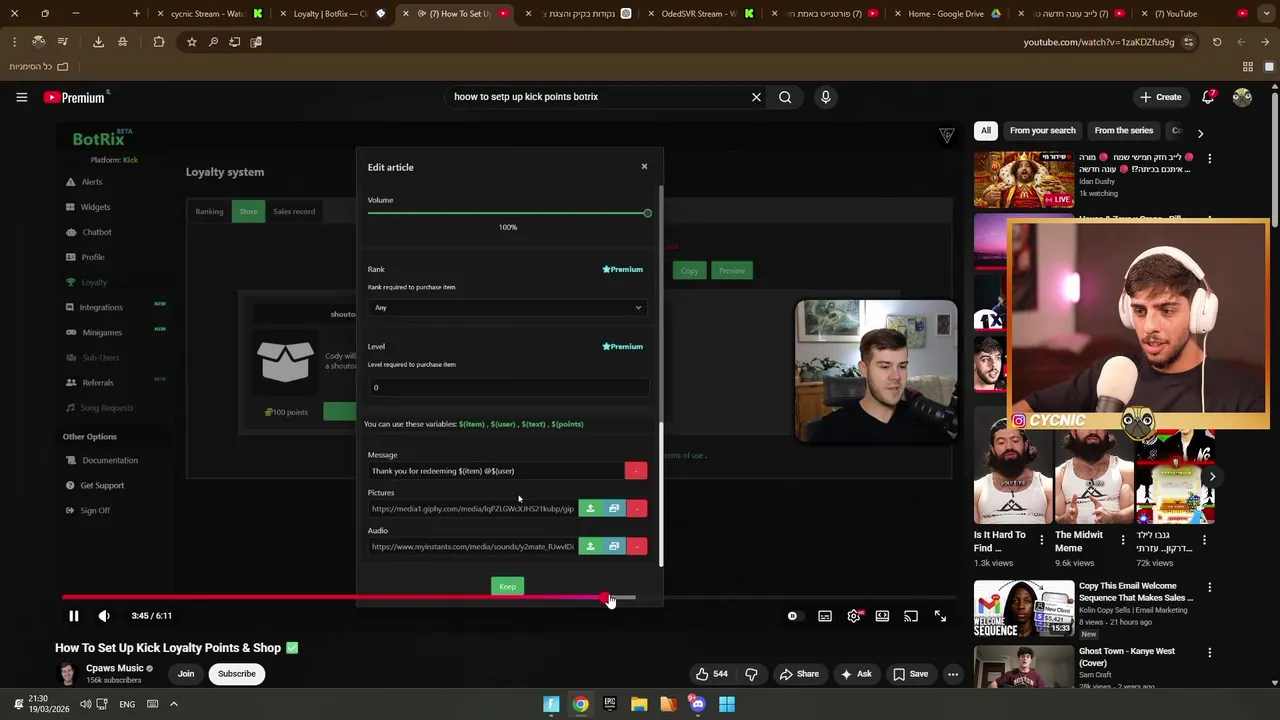
Task: Subscribe to Cpaws Music channel
Action: click(x=237, y=674)
